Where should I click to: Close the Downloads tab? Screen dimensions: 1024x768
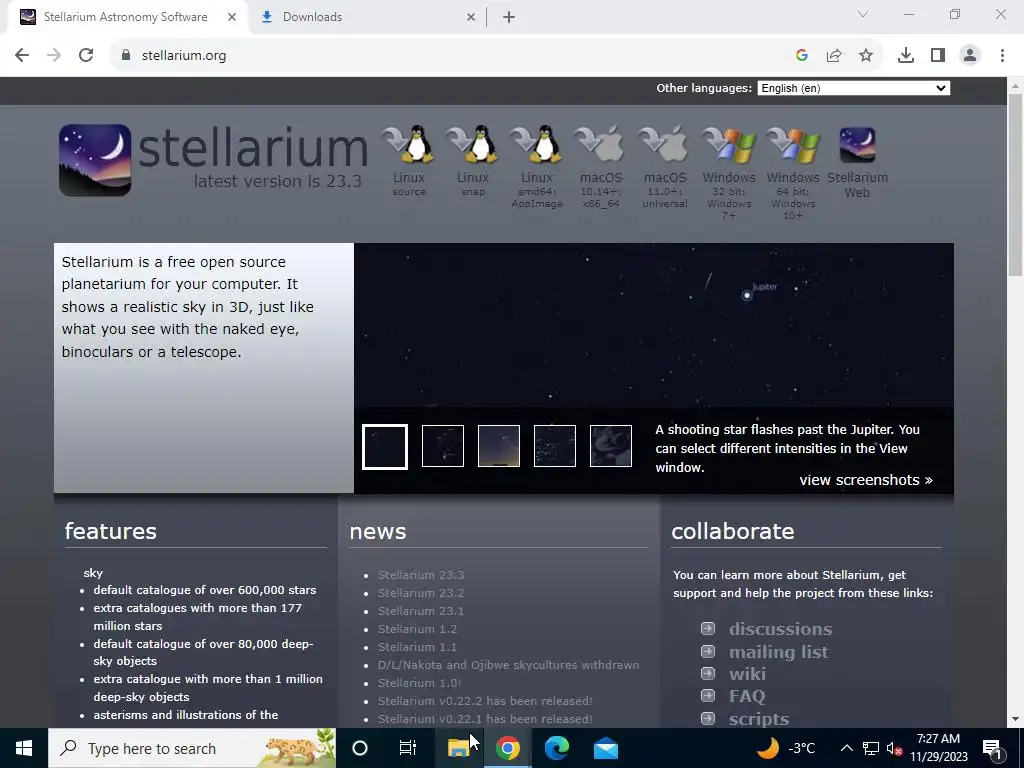tap(471, 17)
